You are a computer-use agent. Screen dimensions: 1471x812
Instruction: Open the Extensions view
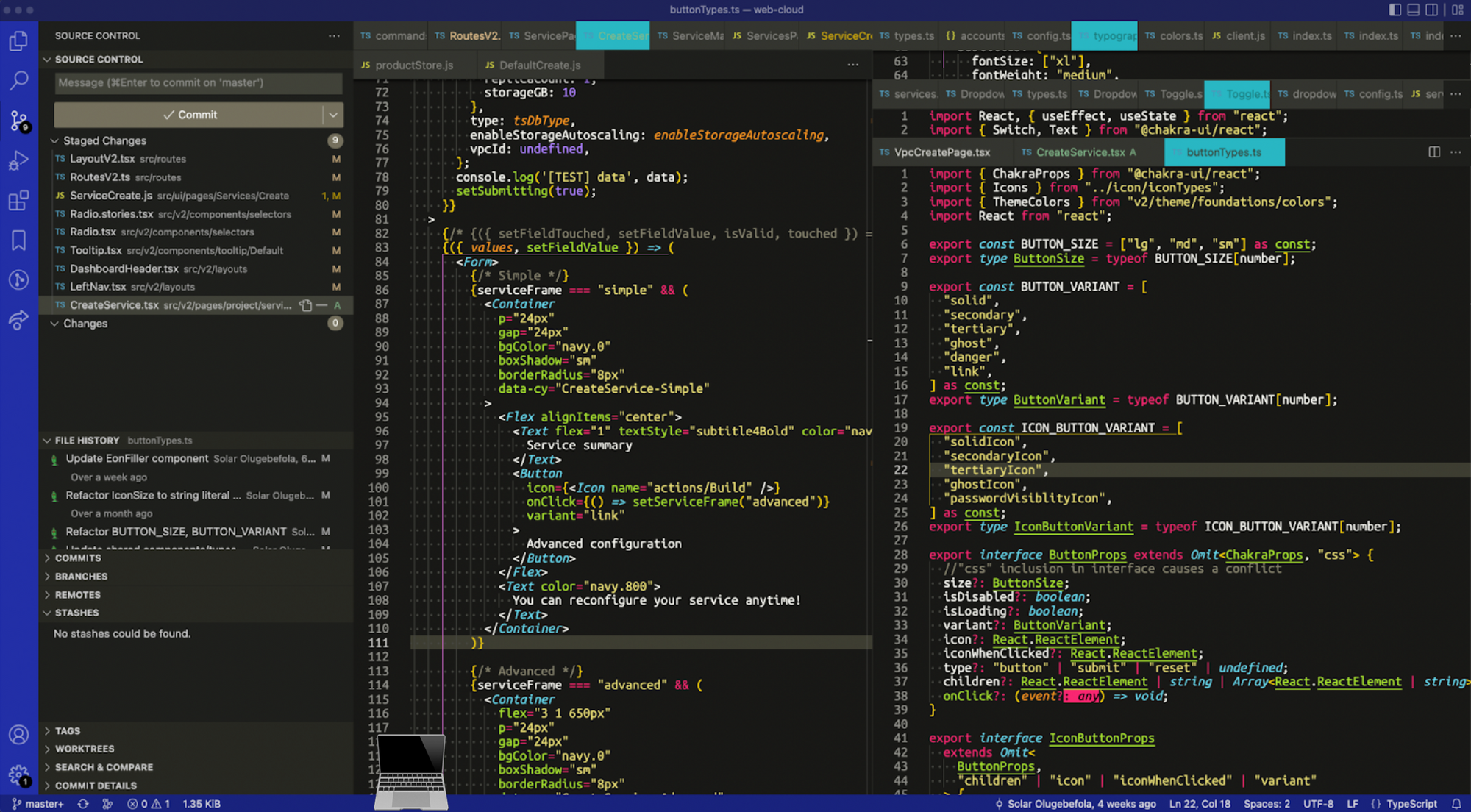tap(18, 201)
